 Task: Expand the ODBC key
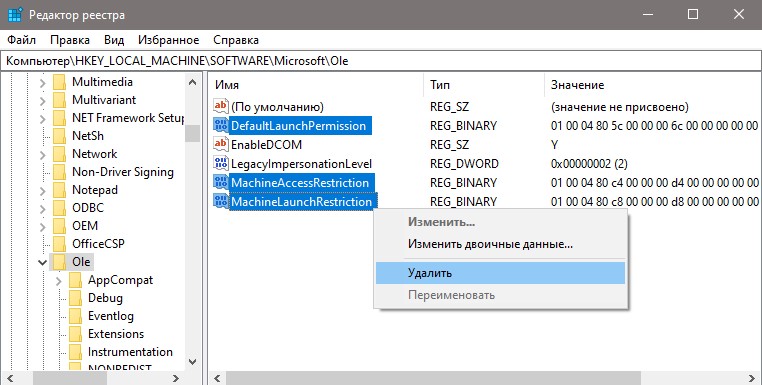tap(43, 209)
